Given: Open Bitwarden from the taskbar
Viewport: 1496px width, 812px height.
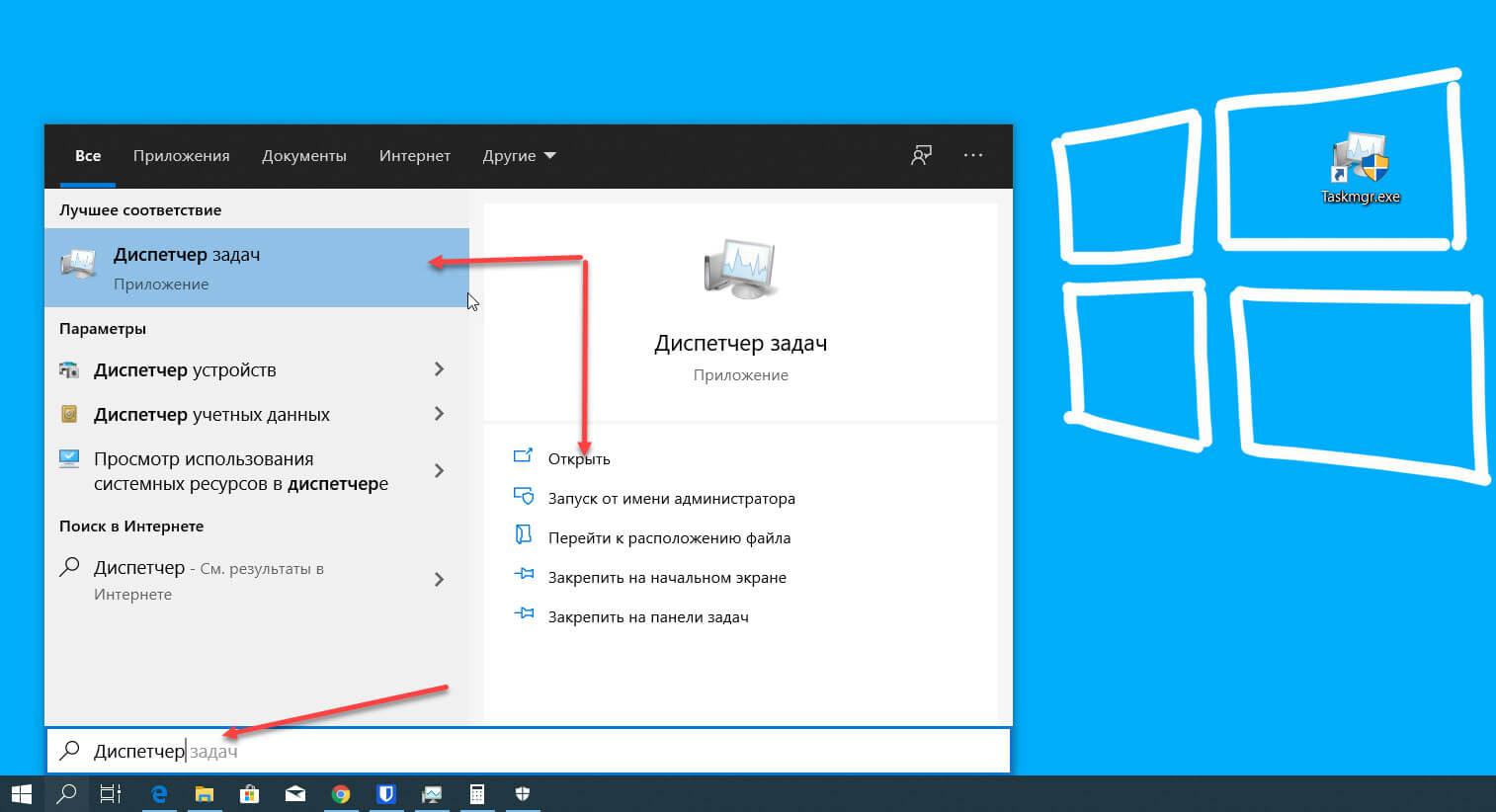Looking at the screenshot, I should click(386, 794).
